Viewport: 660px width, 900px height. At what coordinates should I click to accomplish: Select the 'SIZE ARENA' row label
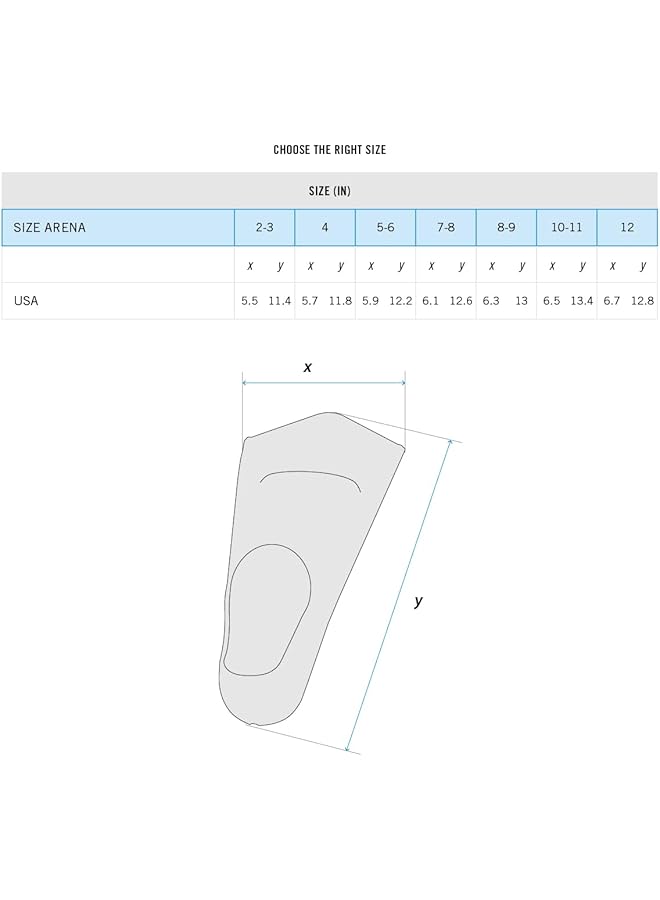(x=50, y=227)
